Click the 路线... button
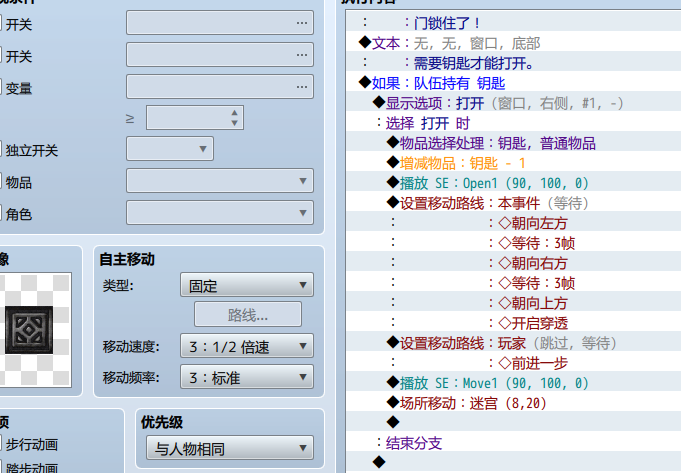This screenshot has height=473, width=681. (x=248, y=314)
